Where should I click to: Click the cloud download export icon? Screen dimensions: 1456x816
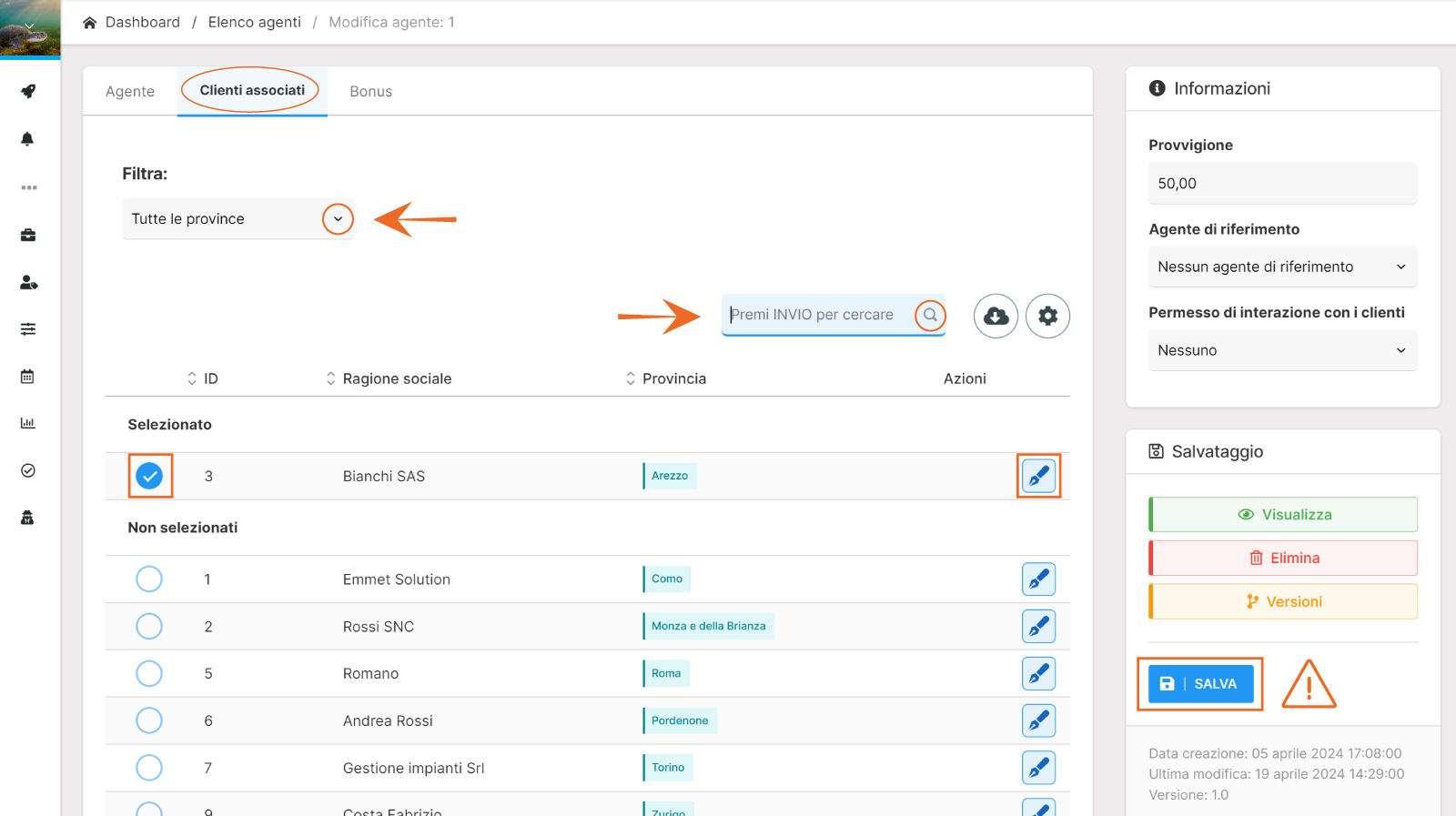(x=996, y=316)
